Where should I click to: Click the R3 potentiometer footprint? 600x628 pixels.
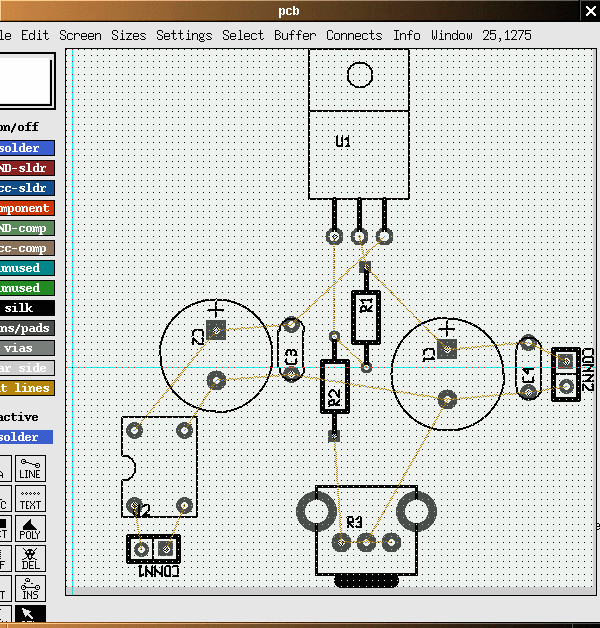coord(365,530)
